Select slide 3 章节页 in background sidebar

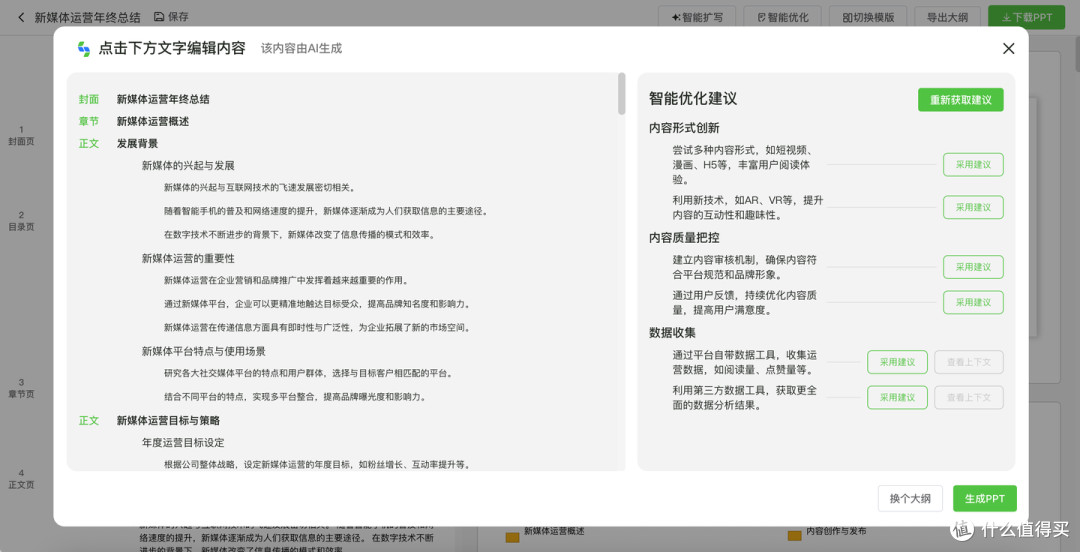21,388
